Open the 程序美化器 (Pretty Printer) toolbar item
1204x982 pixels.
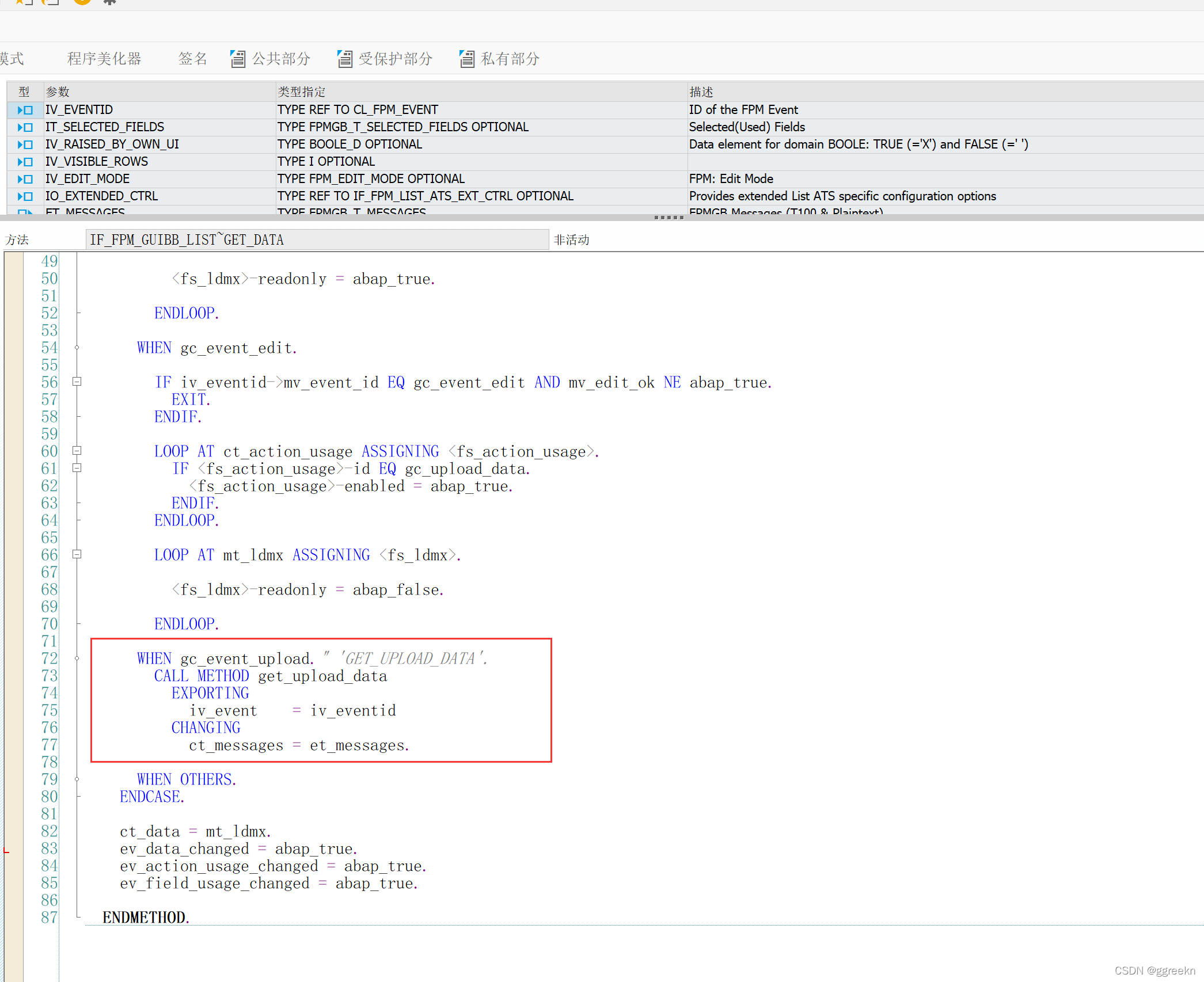[x=104, y=59]
